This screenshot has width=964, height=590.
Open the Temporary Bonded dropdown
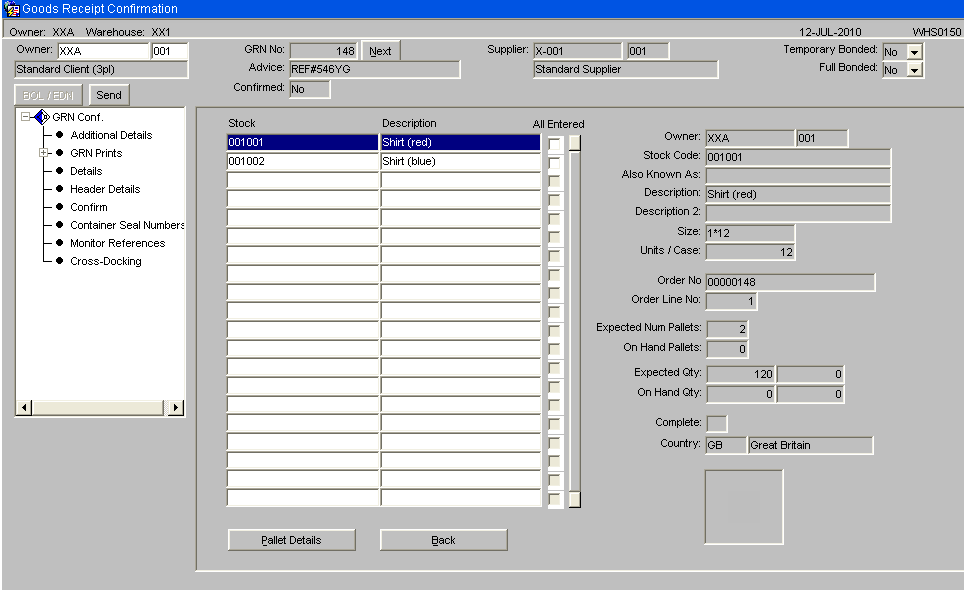point(914,52)
